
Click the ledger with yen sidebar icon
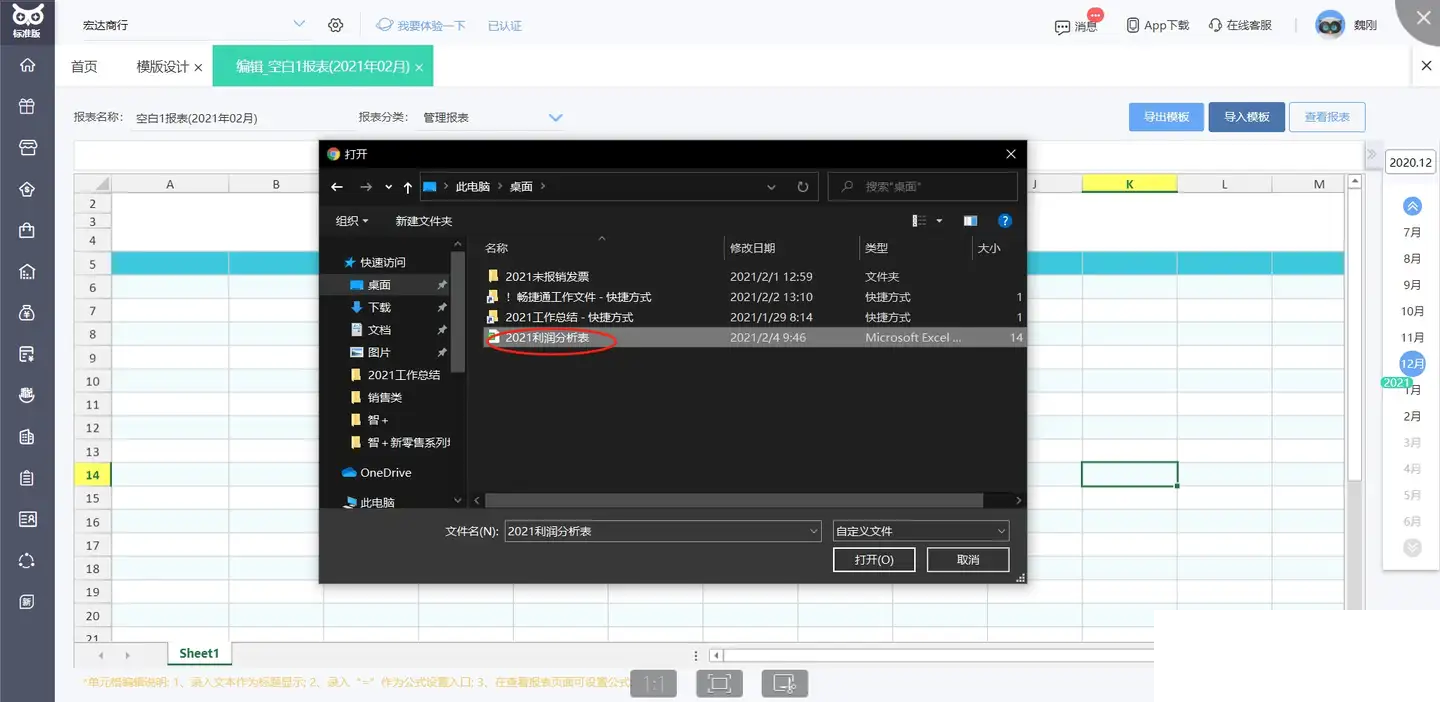click(27, 354)
